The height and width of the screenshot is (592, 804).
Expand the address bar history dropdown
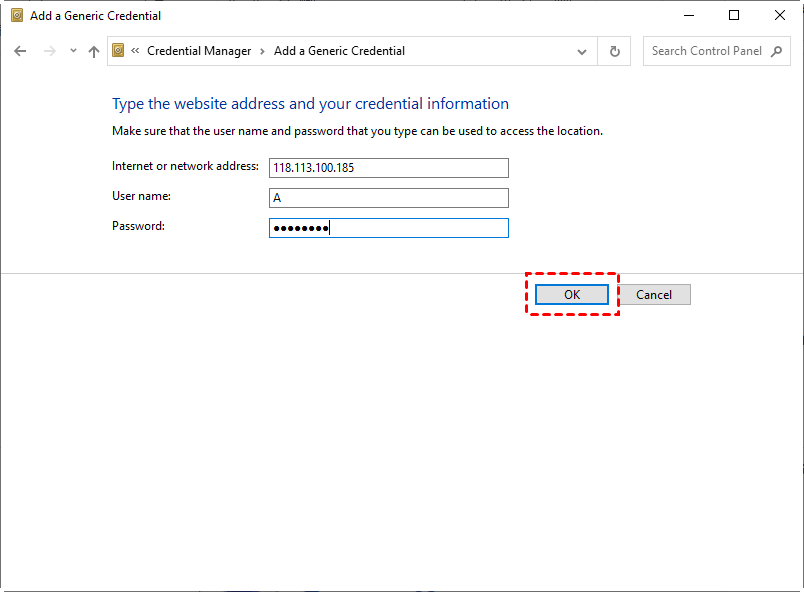(x=582, y=51)
